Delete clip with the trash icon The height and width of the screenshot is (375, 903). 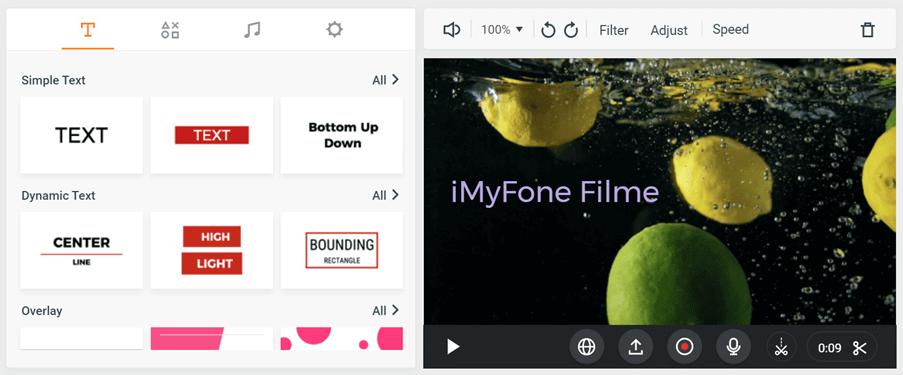(x=868, y=30)
